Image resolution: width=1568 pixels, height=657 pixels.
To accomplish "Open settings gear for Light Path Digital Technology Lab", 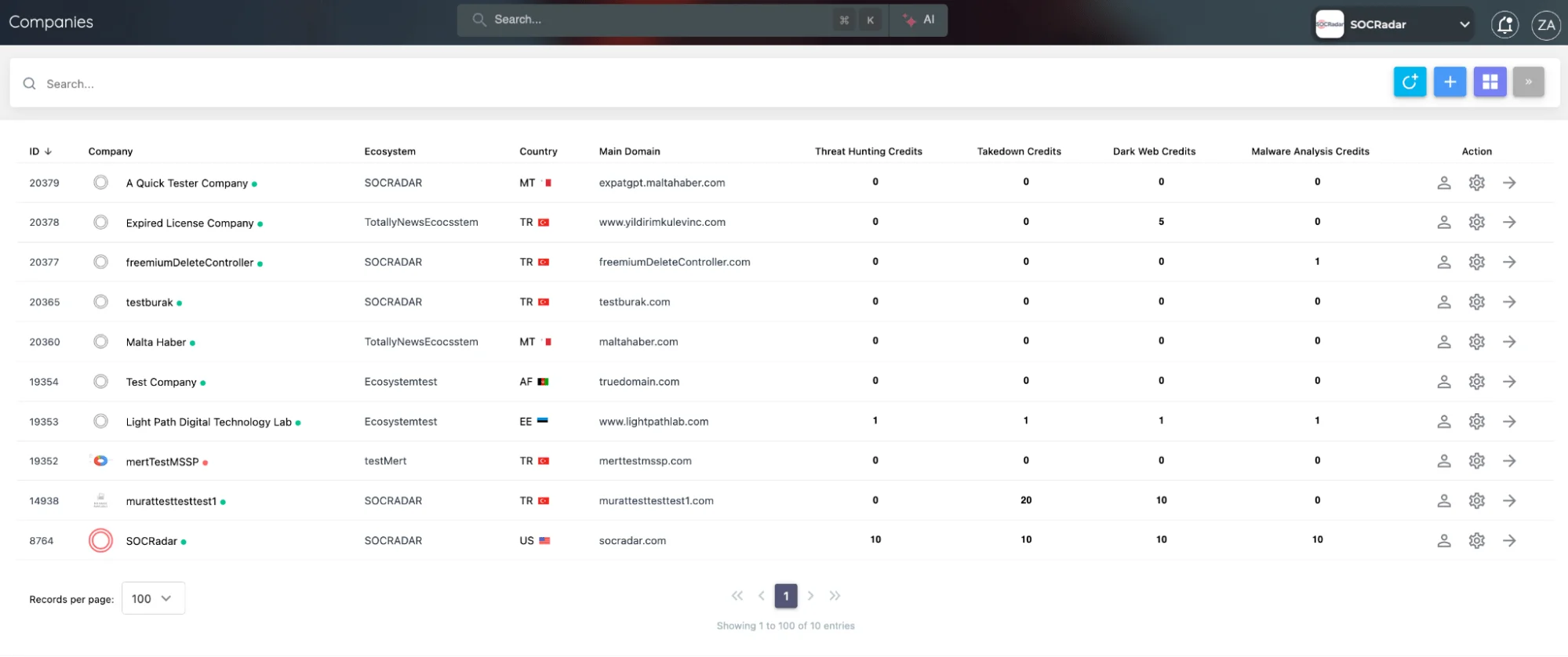I will pyautogui.click(x=1476, y=422).
